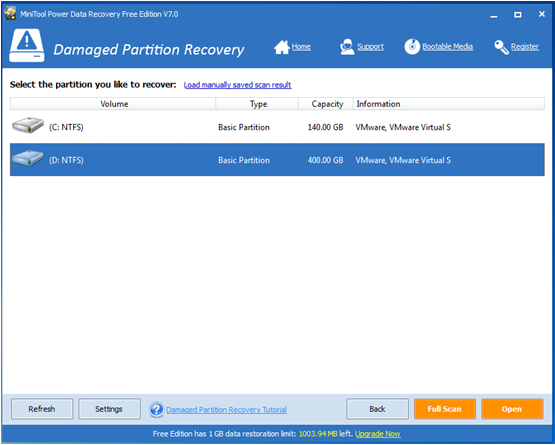Open the Settings button
The height and width of the screenshot is (445, 555).
click(x=109, y=409)
